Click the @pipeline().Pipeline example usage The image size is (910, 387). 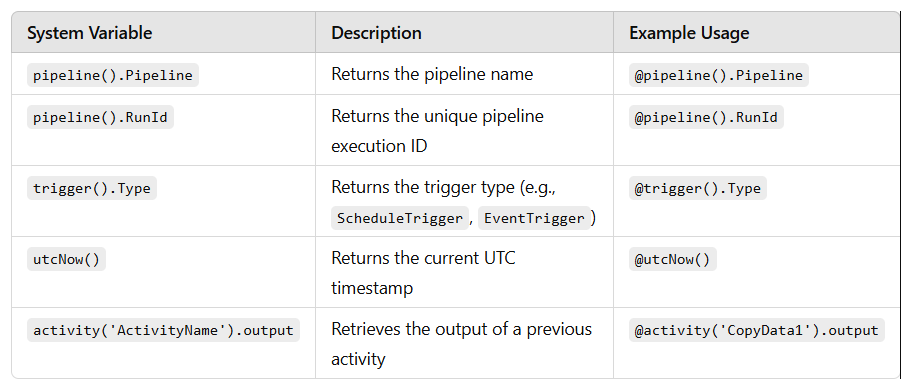718,75
